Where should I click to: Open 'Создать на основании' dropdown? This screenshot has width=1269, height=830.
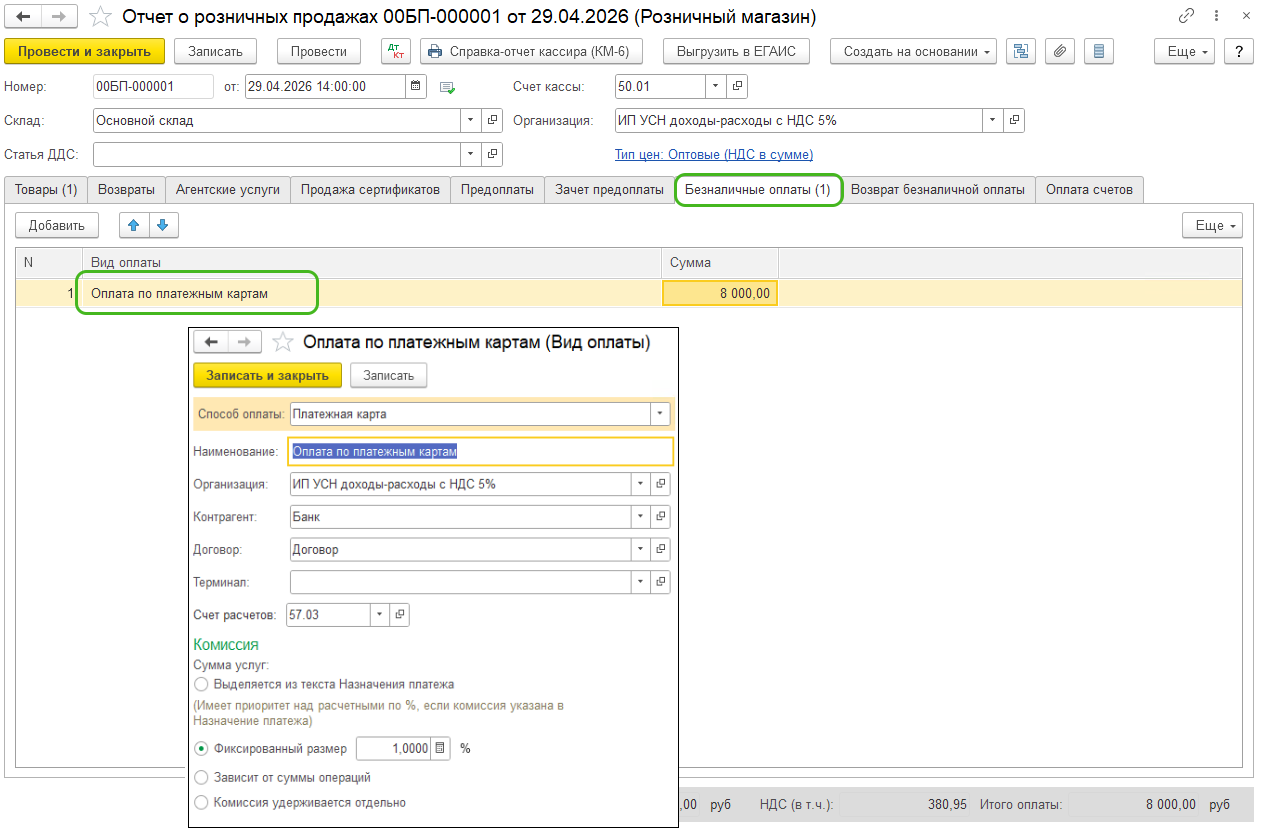pos(913,51)
